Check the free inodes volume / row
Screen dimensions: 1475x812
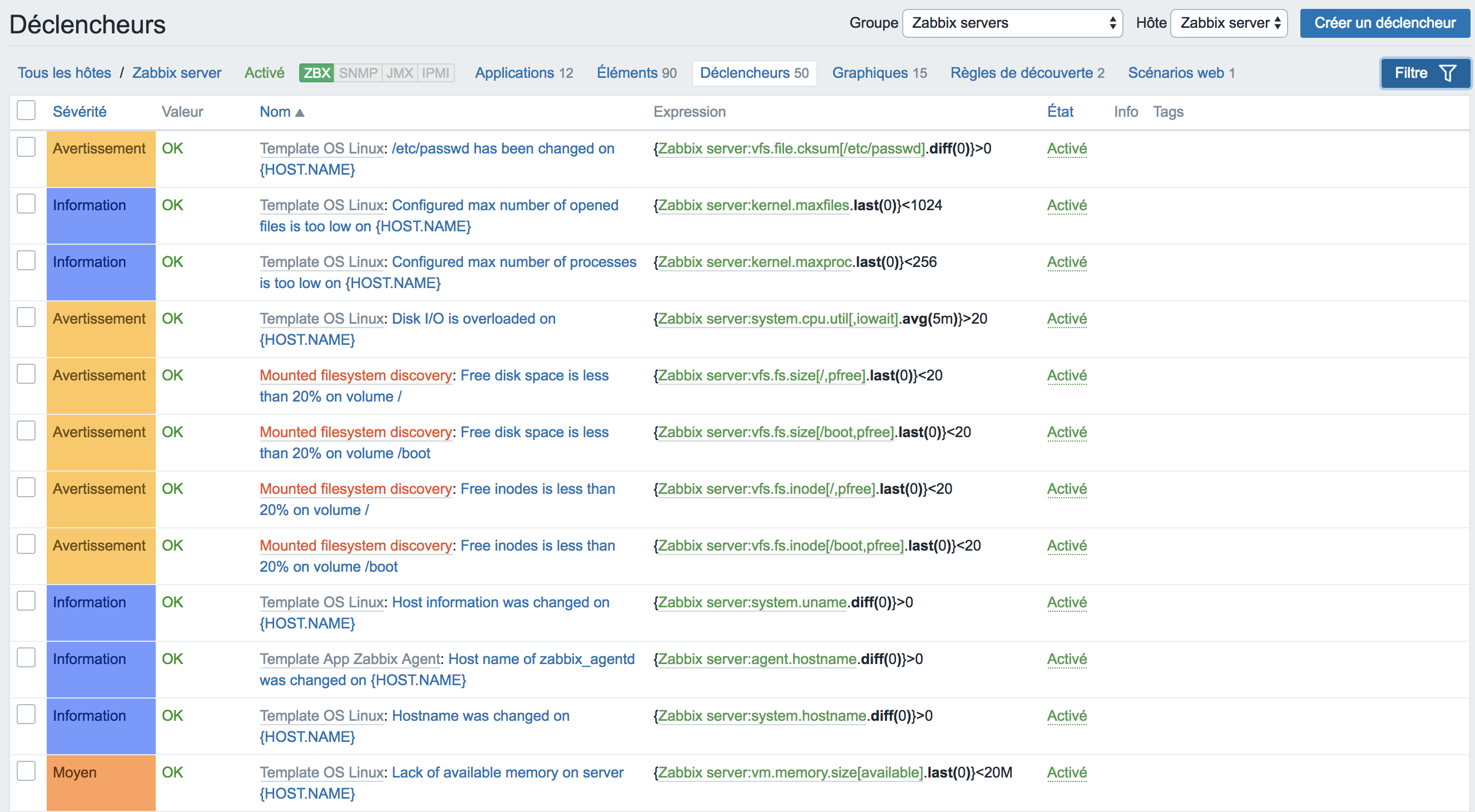point(26,487)
